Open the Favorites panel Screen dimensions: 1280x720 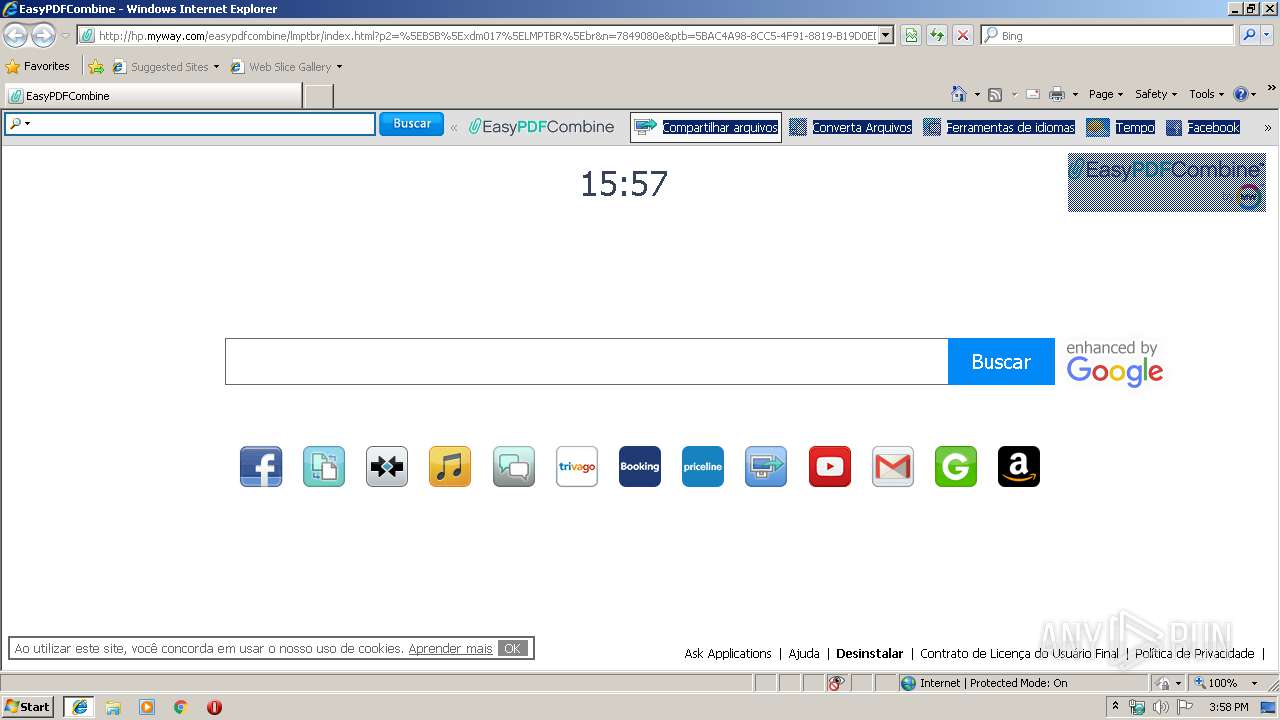38,66
